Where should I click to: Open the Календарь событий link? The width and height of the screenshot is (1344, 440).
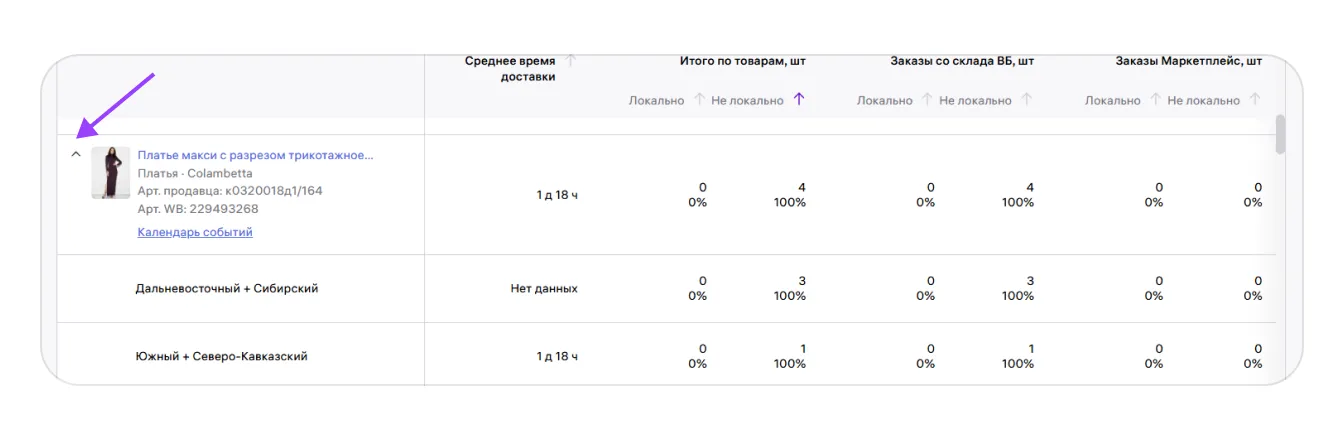(x=195, y=232)
